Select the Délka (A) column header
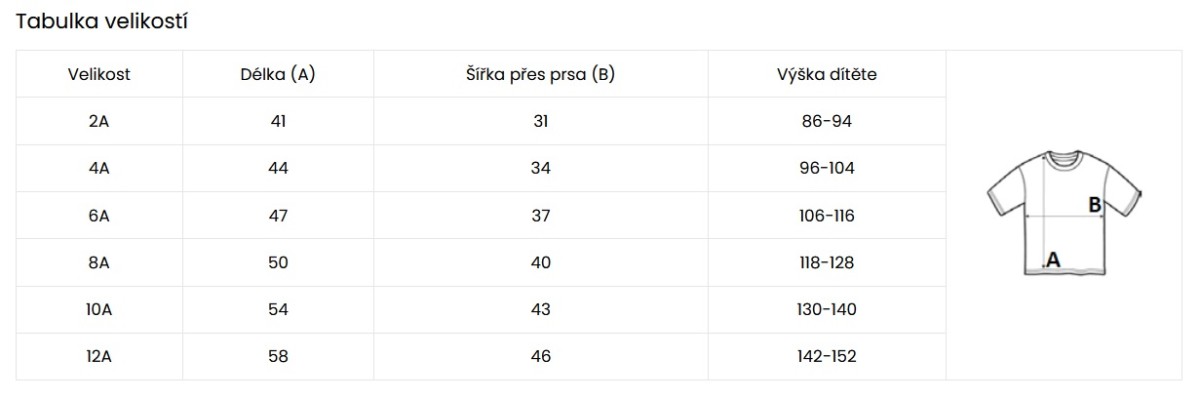 coord(278,74)
